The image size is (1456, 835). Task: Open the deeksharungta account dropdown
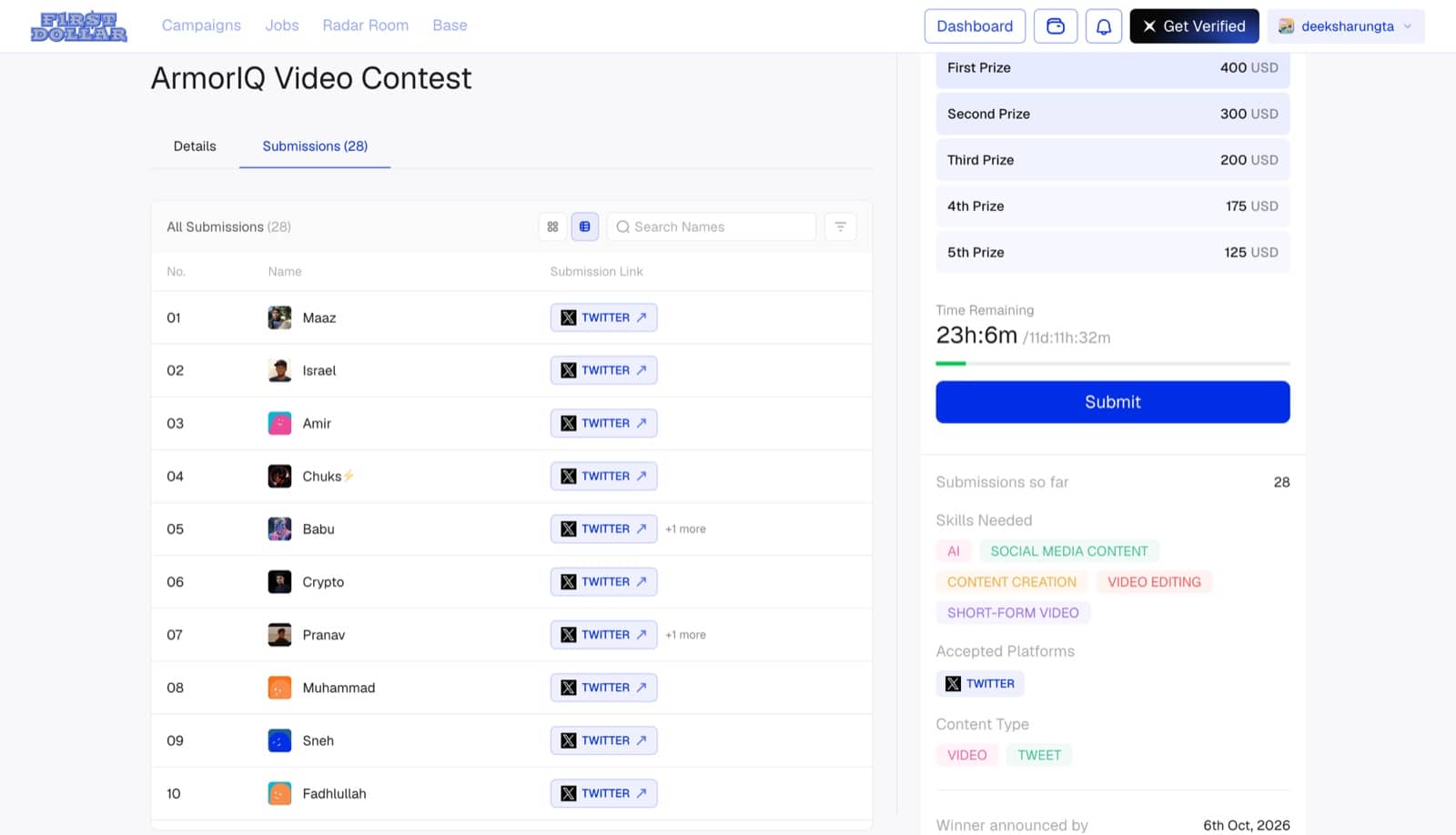[x=1345, y=26]
